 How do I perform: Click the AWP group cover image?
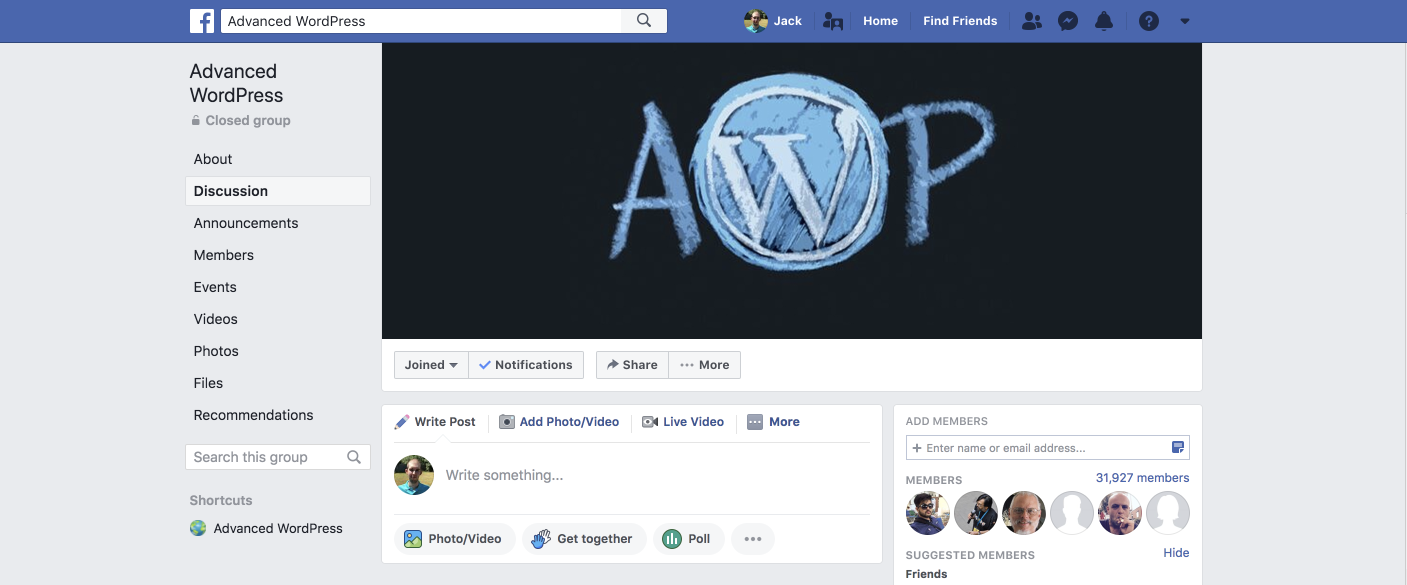click(x=792, y=191)
